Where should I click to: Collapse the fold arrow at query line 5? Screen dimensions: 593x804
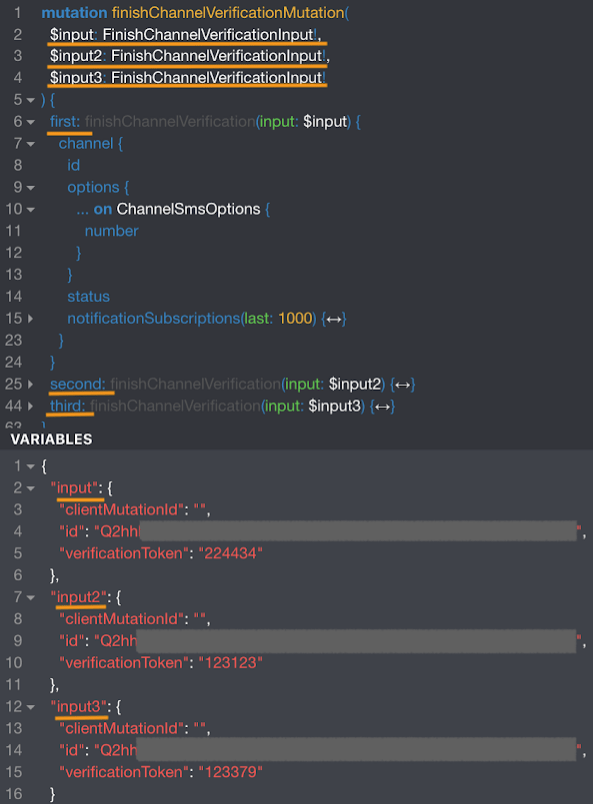point(30,100)
